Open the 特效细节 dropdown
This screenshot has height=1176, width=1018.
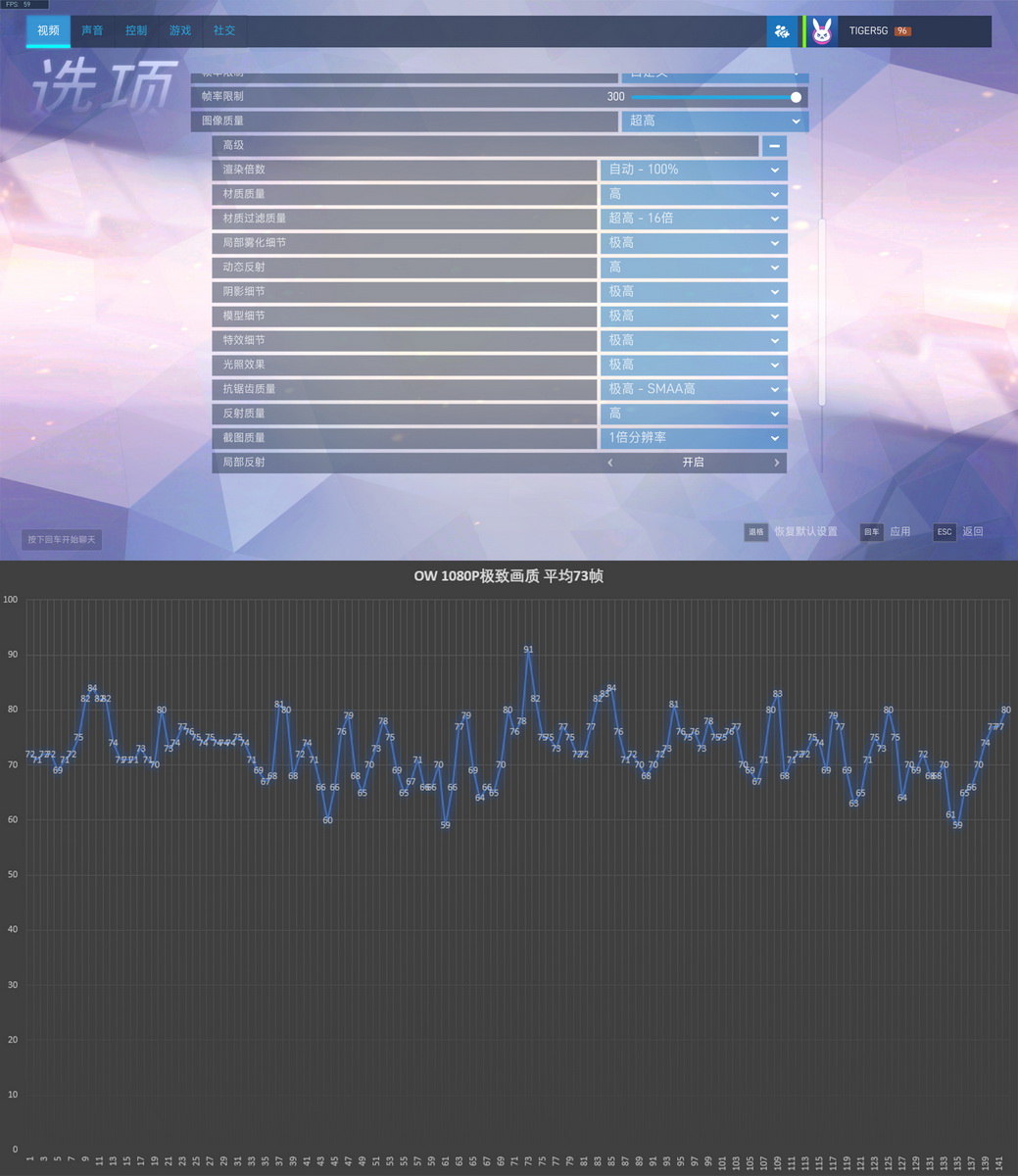click(694, 340)
